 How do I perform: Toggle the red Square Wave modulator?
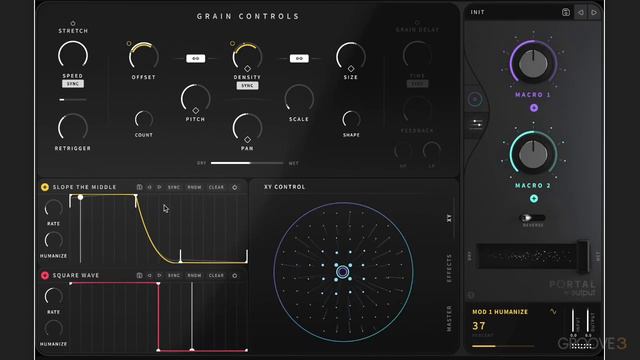(45, 276)
